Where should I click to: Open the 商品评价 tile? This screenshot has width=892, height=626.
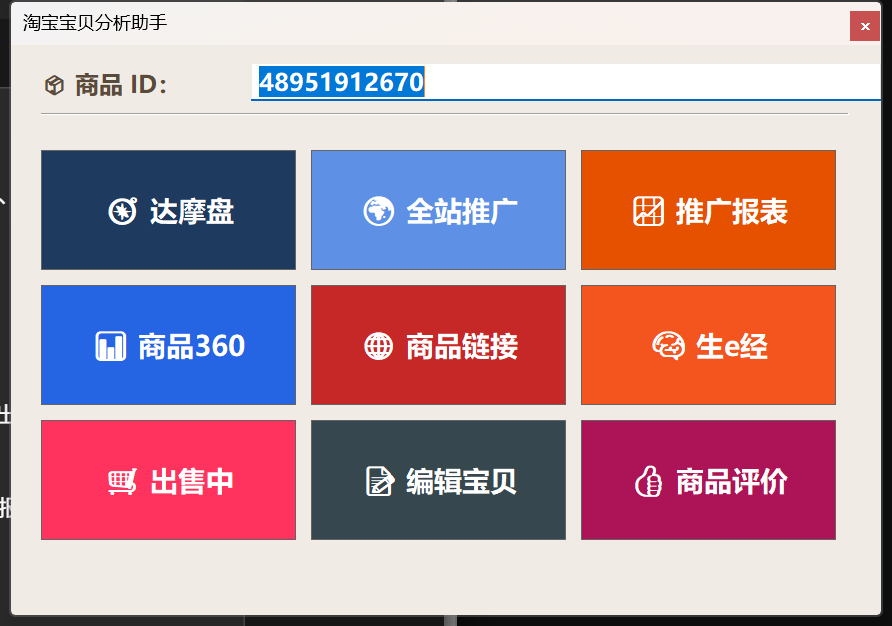[708, 480]
